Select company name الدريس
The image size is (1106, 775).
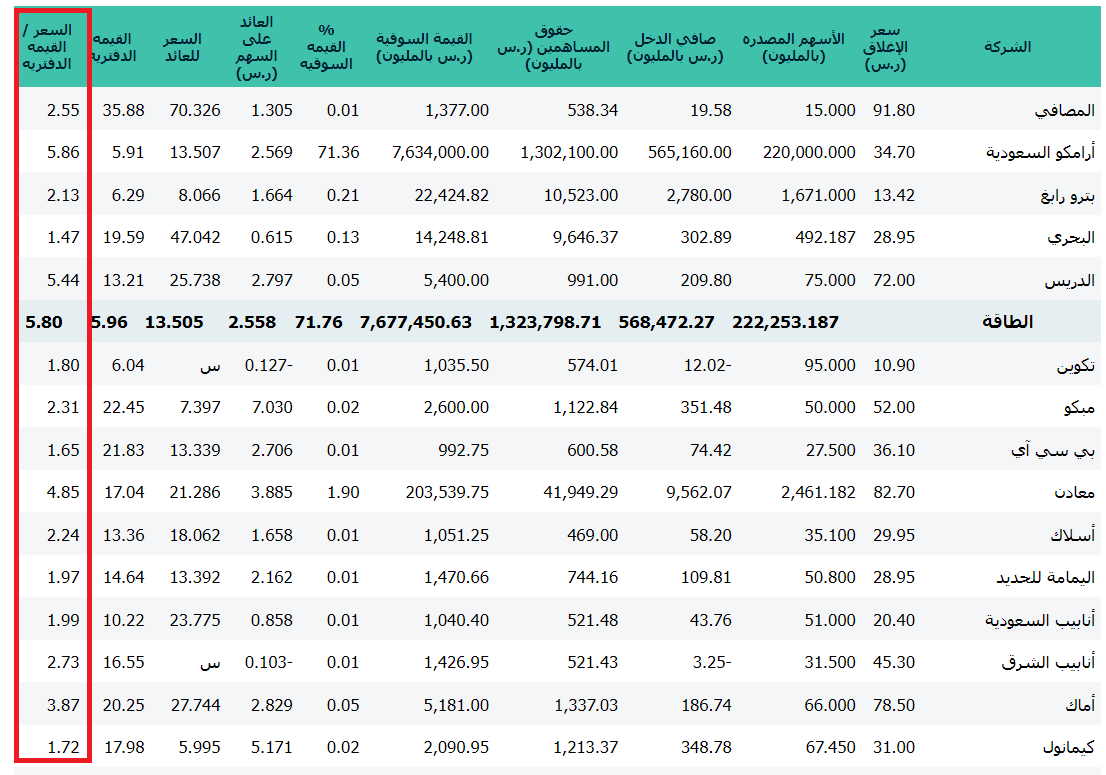tap(1069, 281)
